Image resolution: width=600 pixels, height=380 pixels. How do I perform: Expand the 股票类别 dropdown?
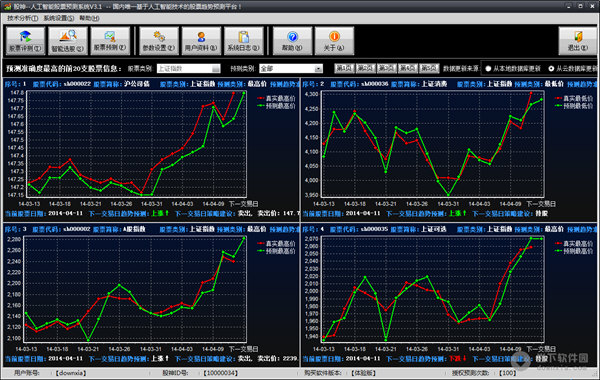[x=189, y=68]
